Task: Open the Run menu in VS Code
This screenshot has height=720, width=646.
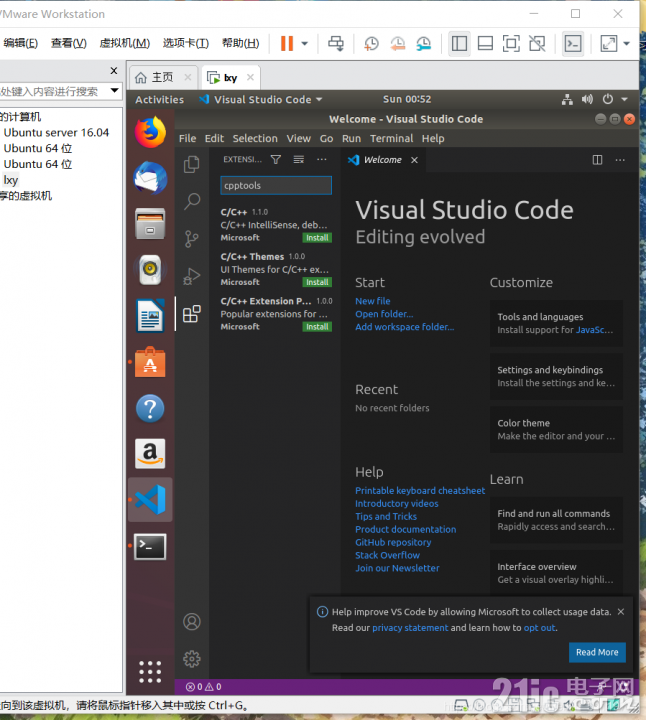Action: pyautogui.click(x=351, y=138)
